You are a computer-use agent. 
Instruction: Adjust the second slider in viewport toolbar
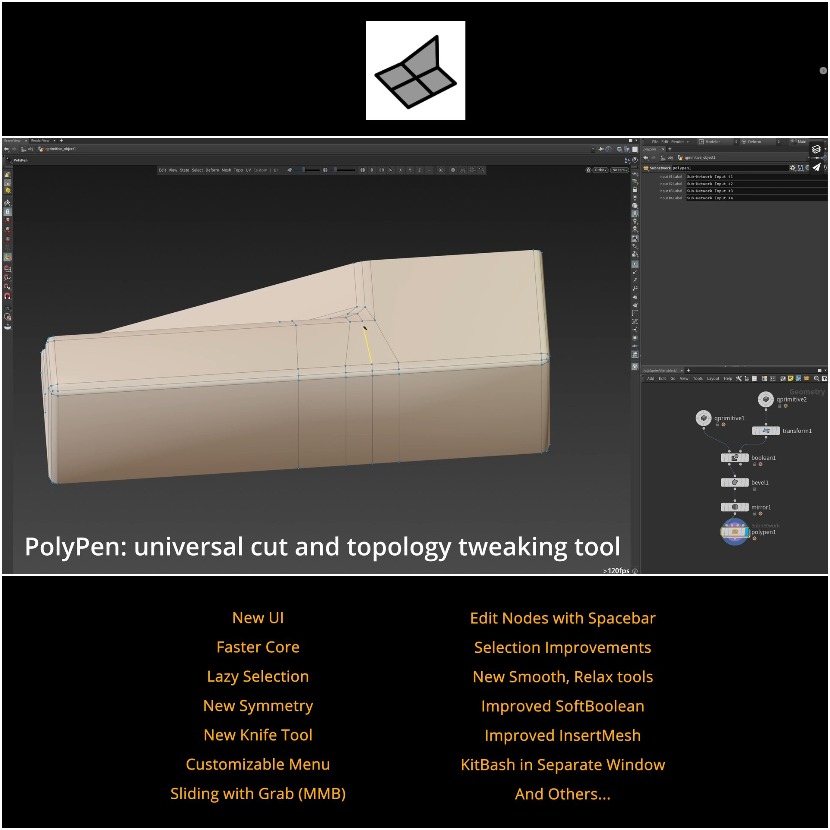point(341,170)
